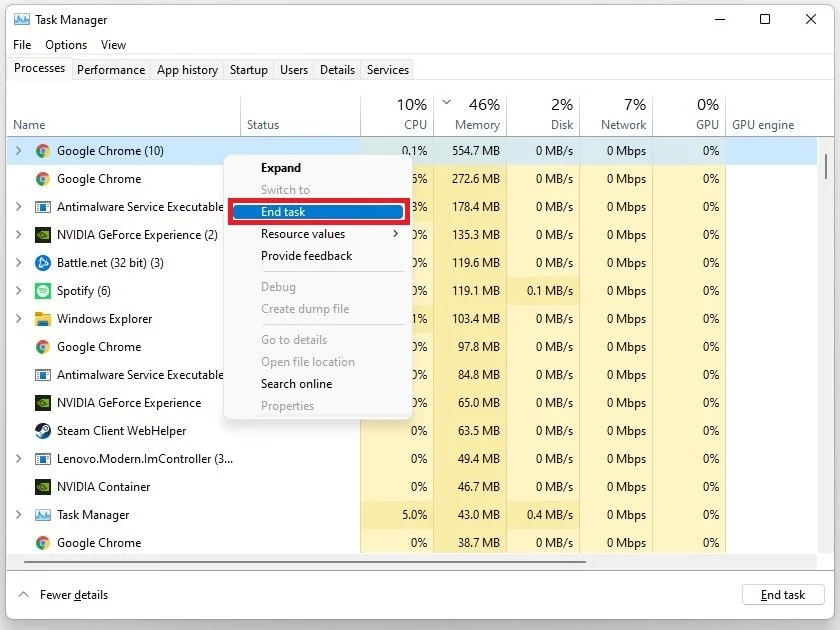Select Expand in the context menu

tap(281, 168)
